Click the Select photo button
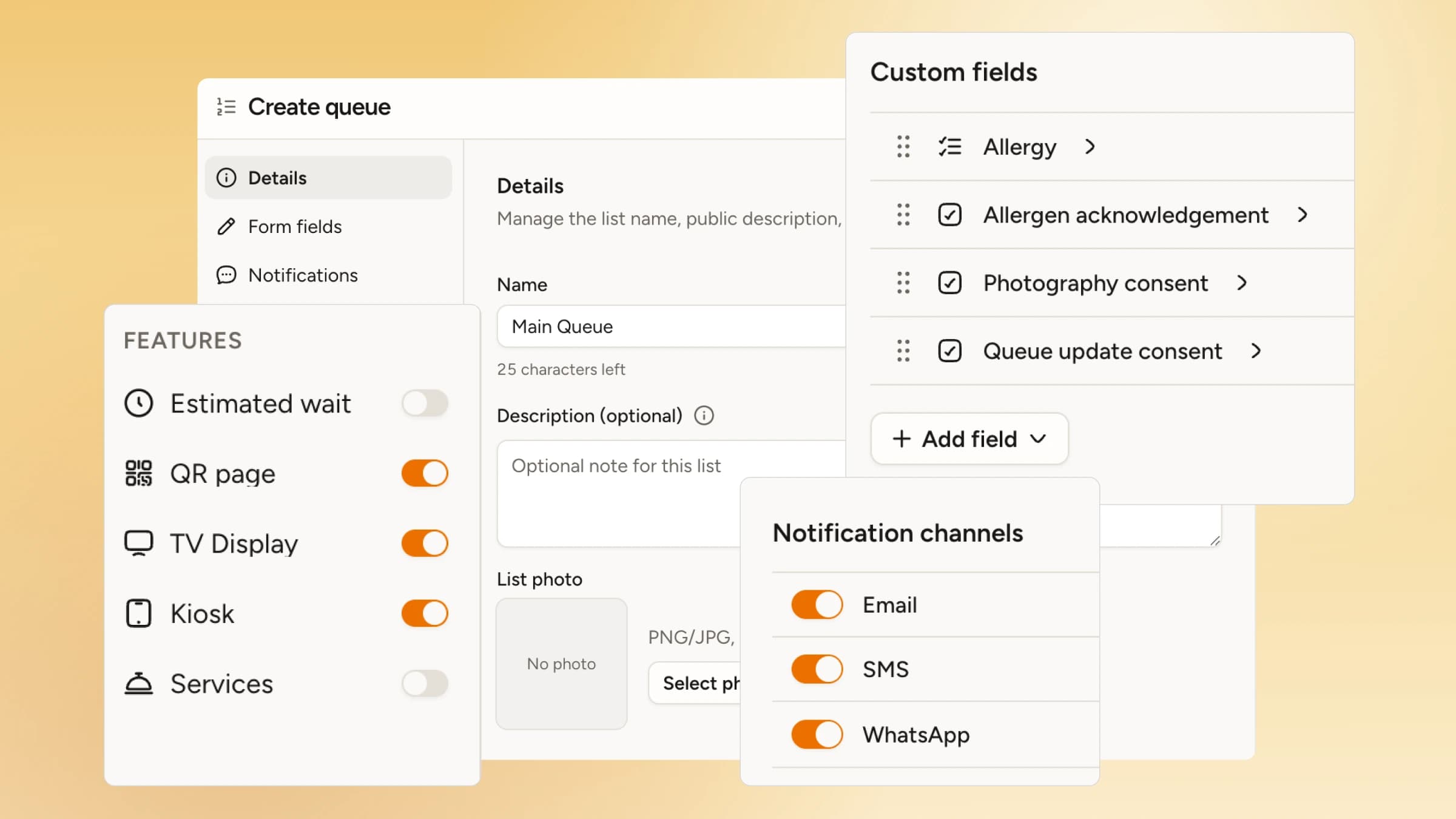 click(x=695, y=683)
